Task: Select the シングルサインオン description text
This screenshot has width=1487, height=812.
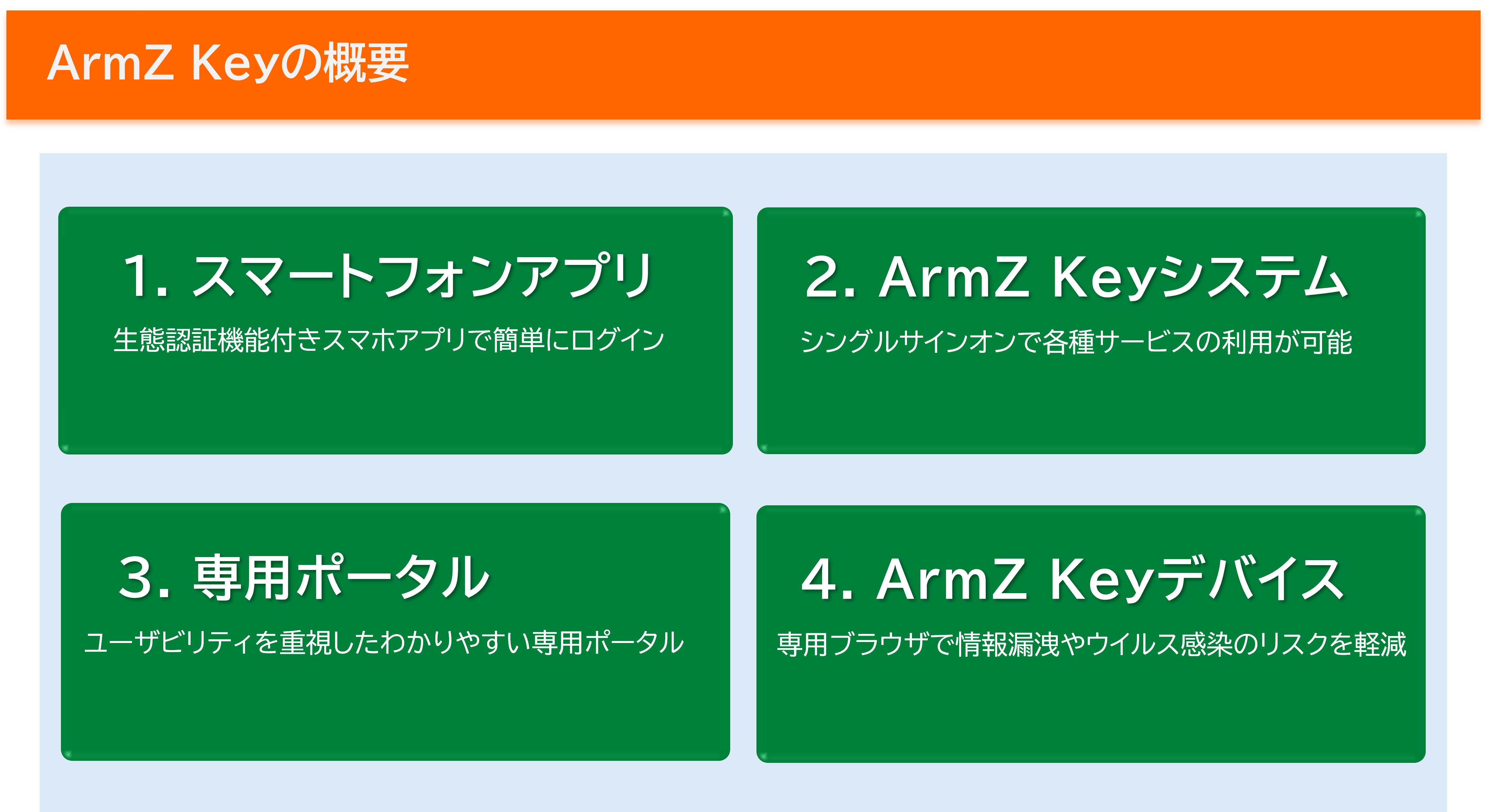Action: (1076, 341)
